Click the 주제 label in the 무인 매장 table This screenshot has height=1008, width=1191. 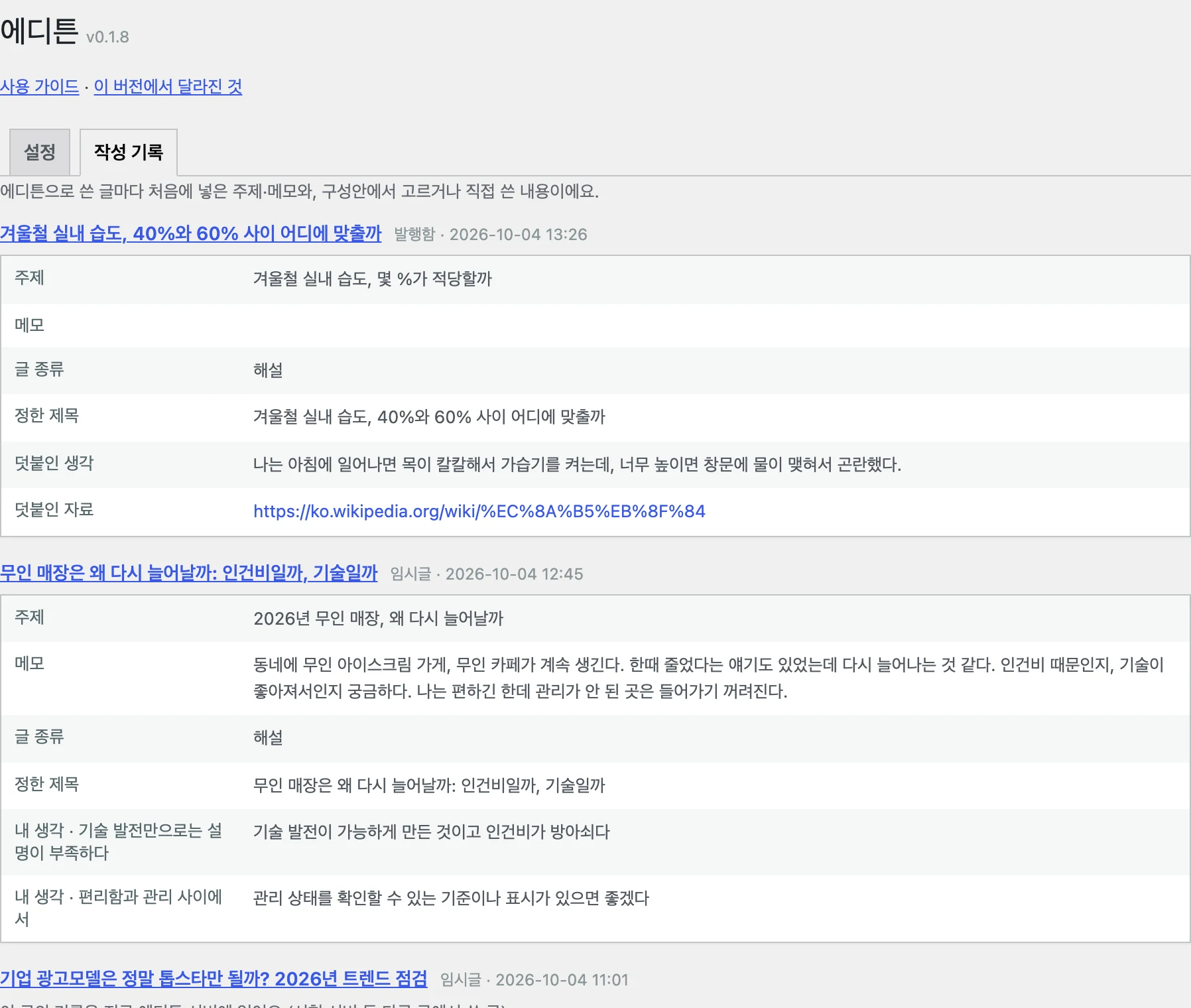point(29,617)
